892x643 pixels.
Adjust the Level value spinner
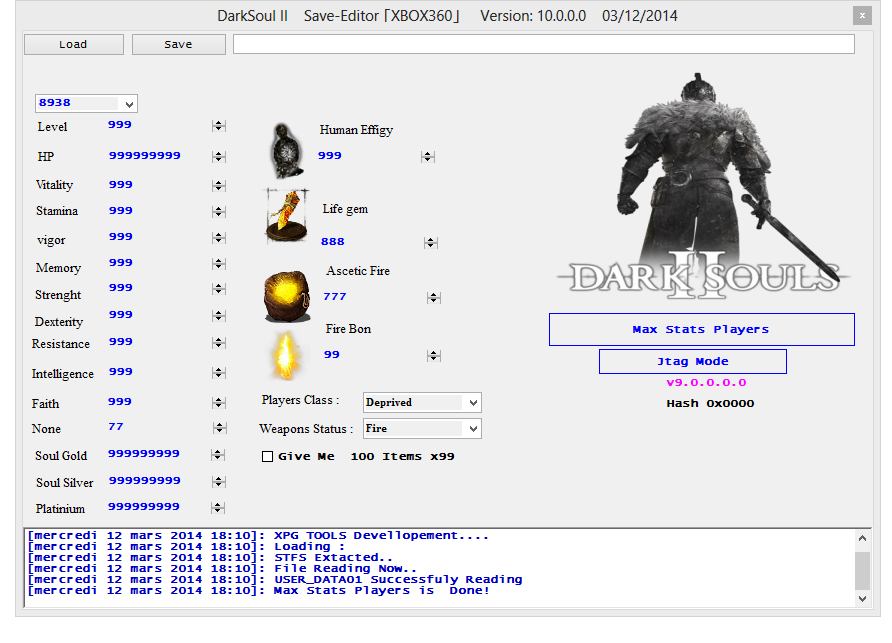pos(218,126)
